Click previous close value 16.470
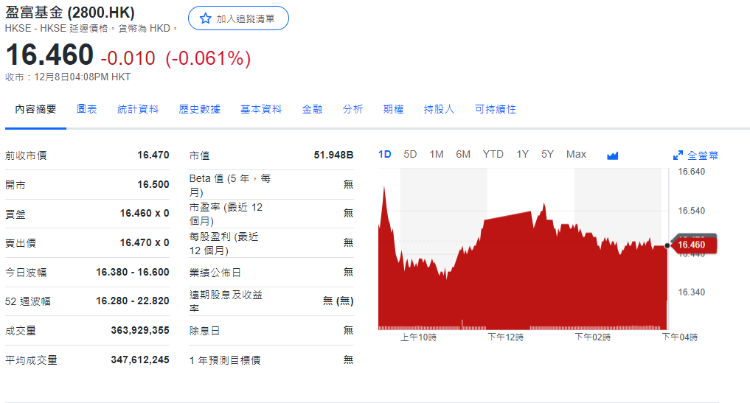Viewport: 750px width, 403px height. [153, 155]
